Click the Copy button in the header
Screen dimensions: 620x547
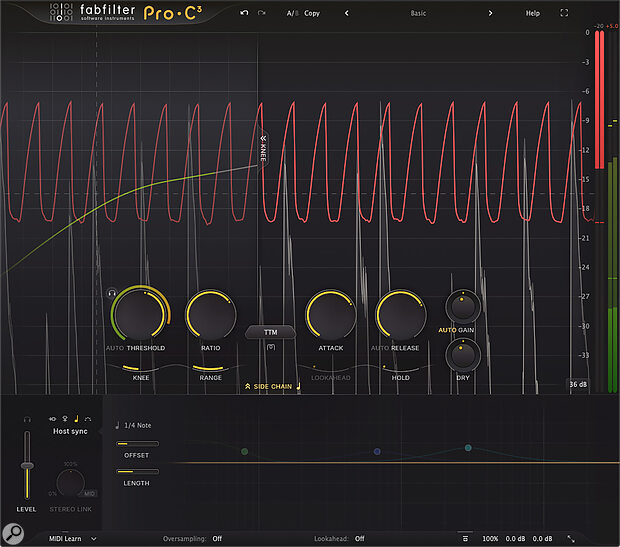312,13
